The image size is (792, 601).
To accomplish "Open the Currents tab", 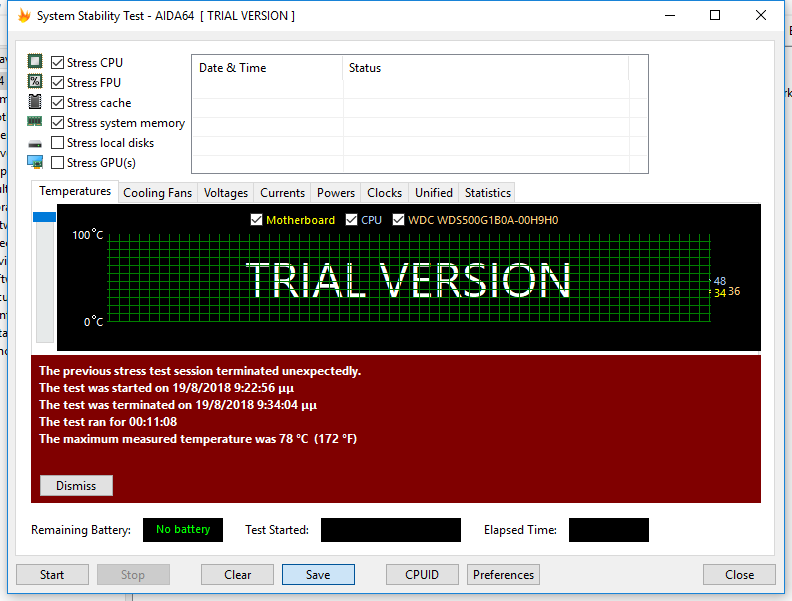I will [282, 193].
